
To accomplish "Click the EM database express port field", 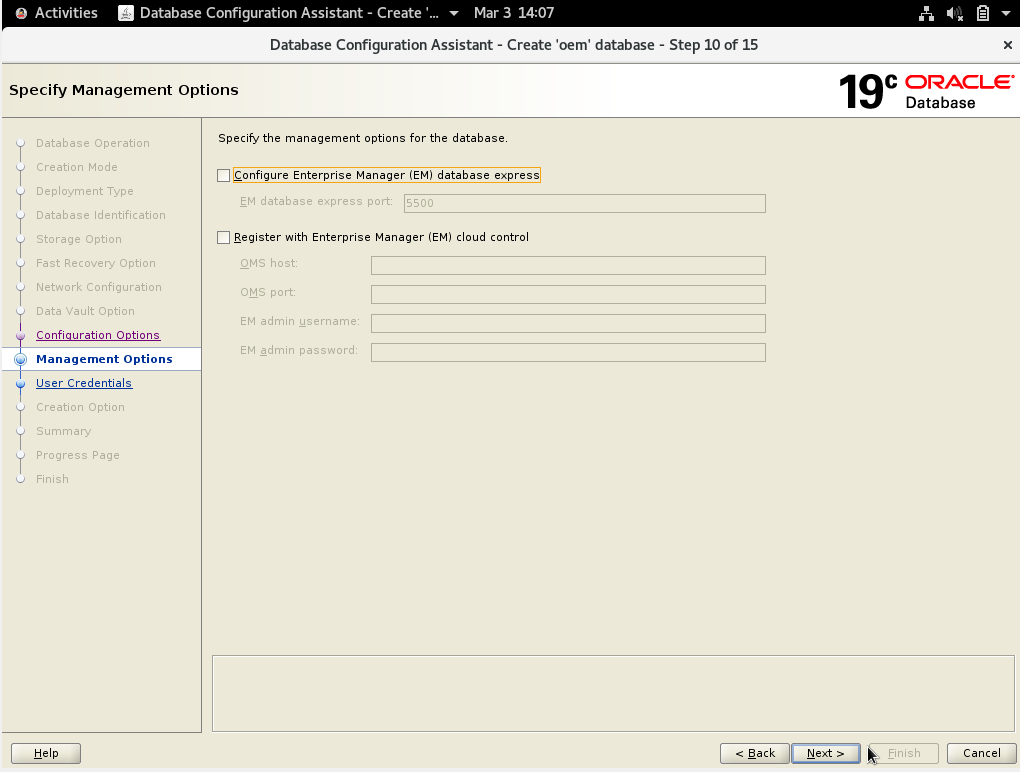I will click(584, 203).
